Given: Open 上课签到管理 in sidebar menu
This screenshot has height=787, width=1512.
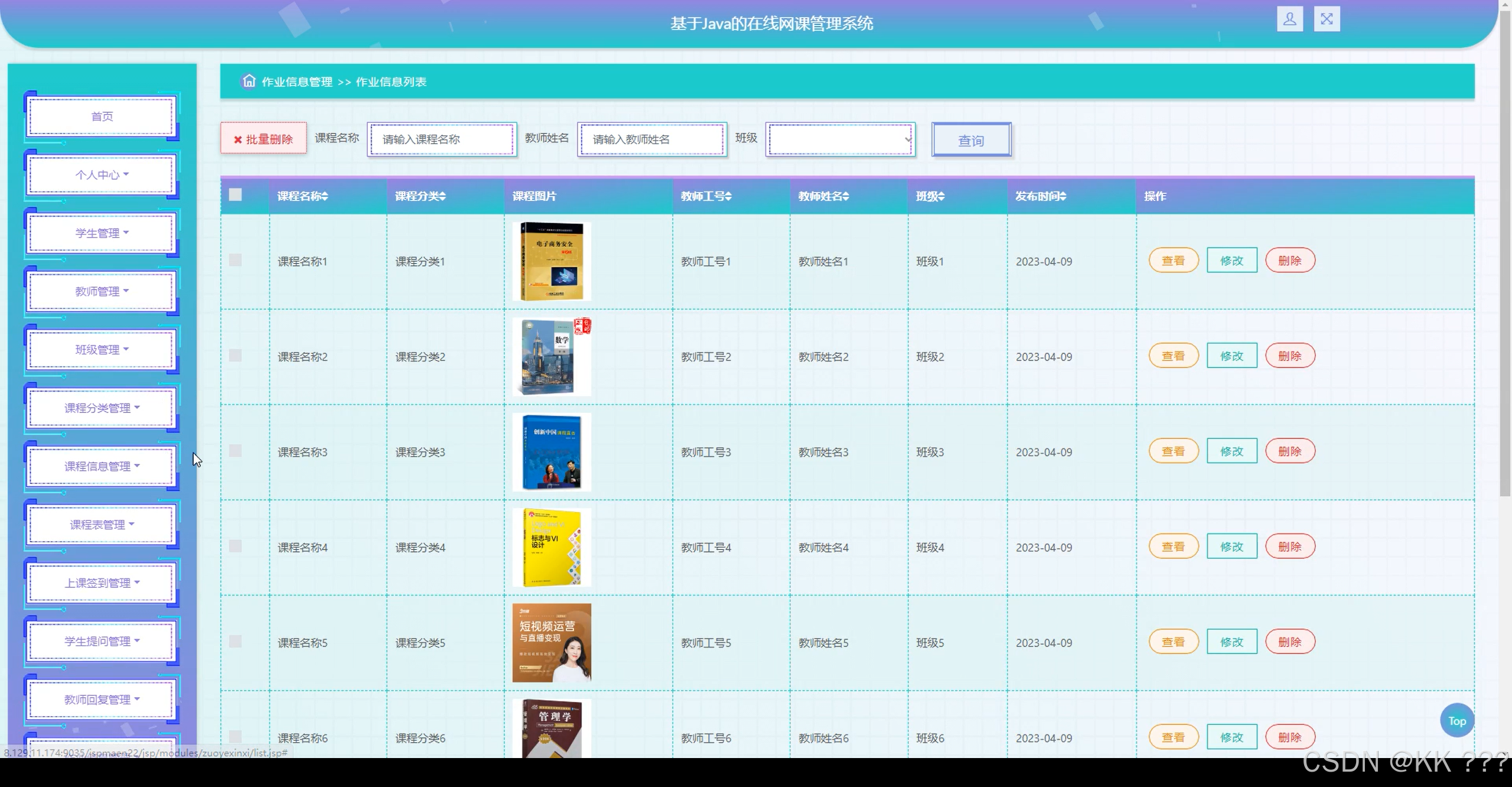Looking at the screenshot, I should tap(102, 583).
